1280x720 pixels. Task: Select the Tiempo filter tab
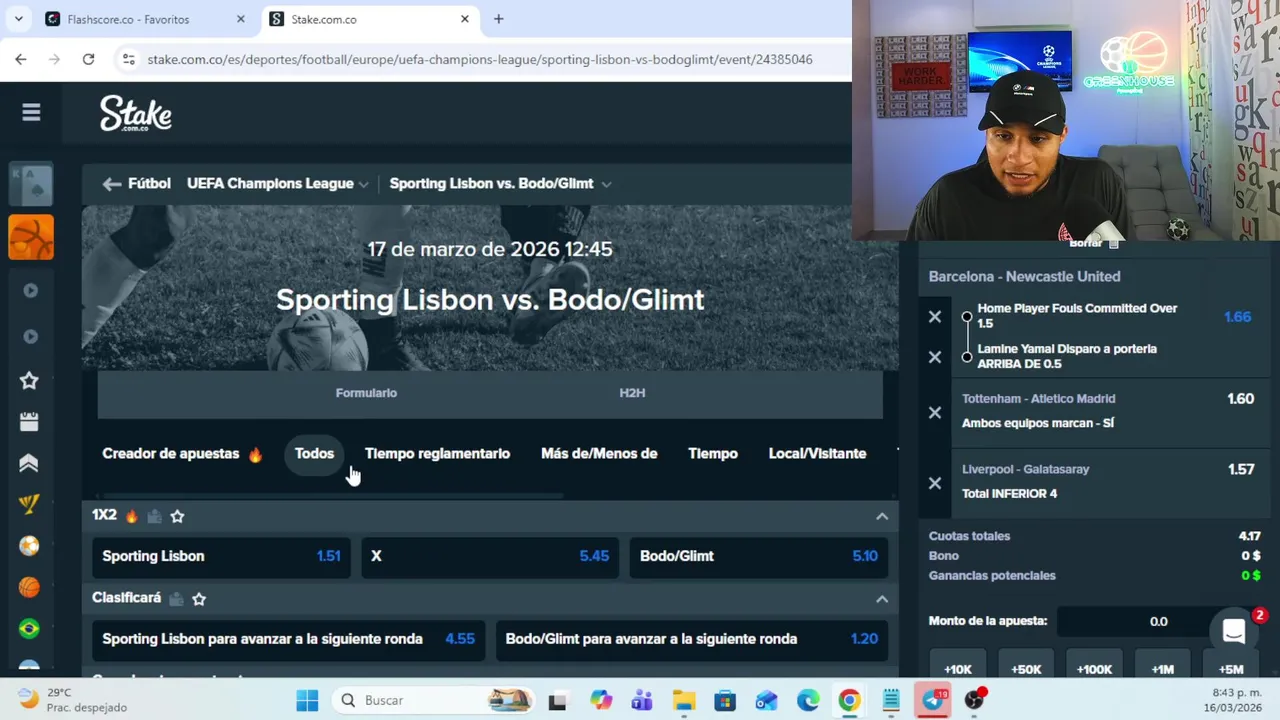coord(713,454)
